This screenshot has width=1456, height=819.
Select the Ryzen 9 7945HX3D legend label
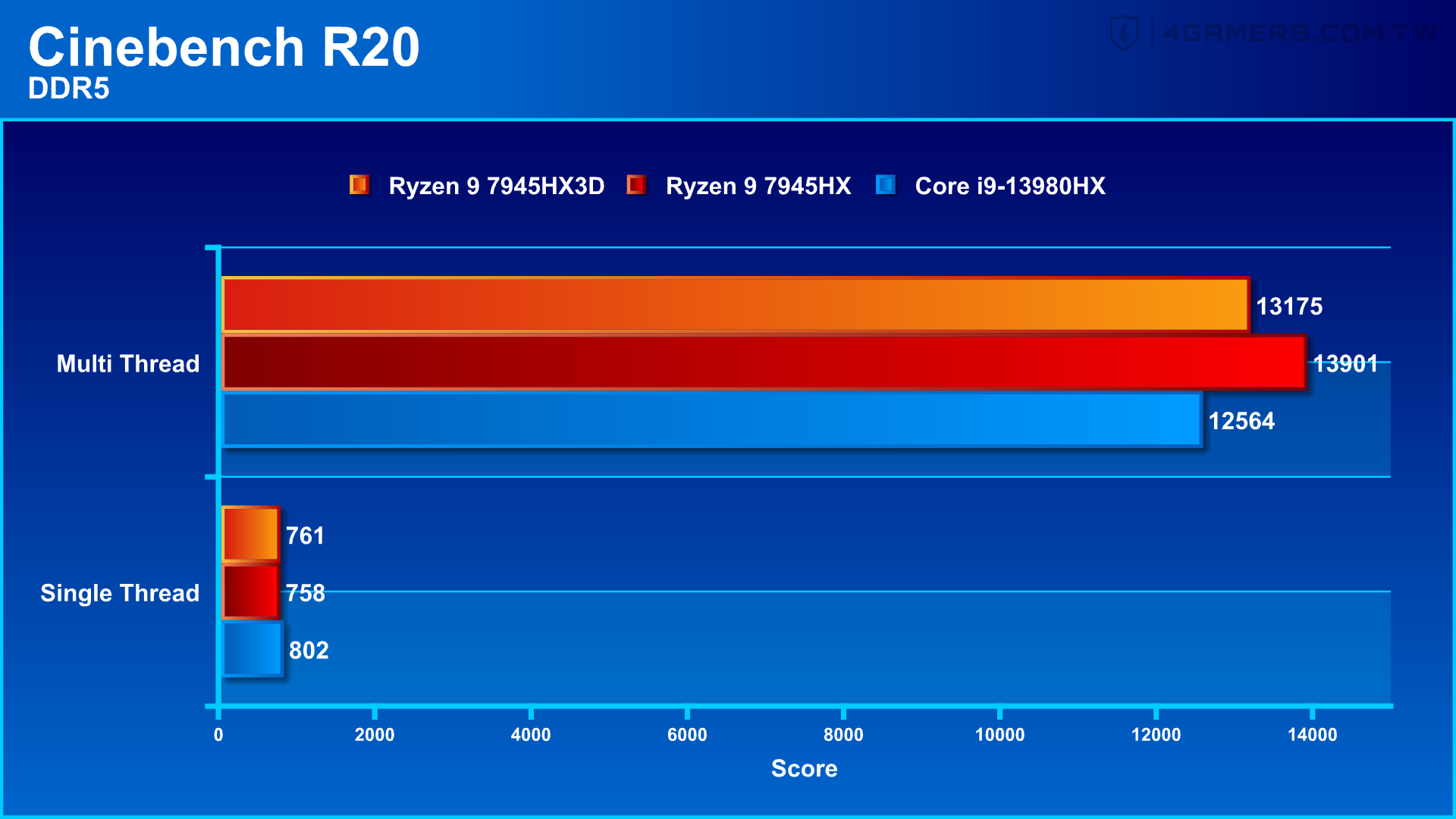tap(497, 186)
